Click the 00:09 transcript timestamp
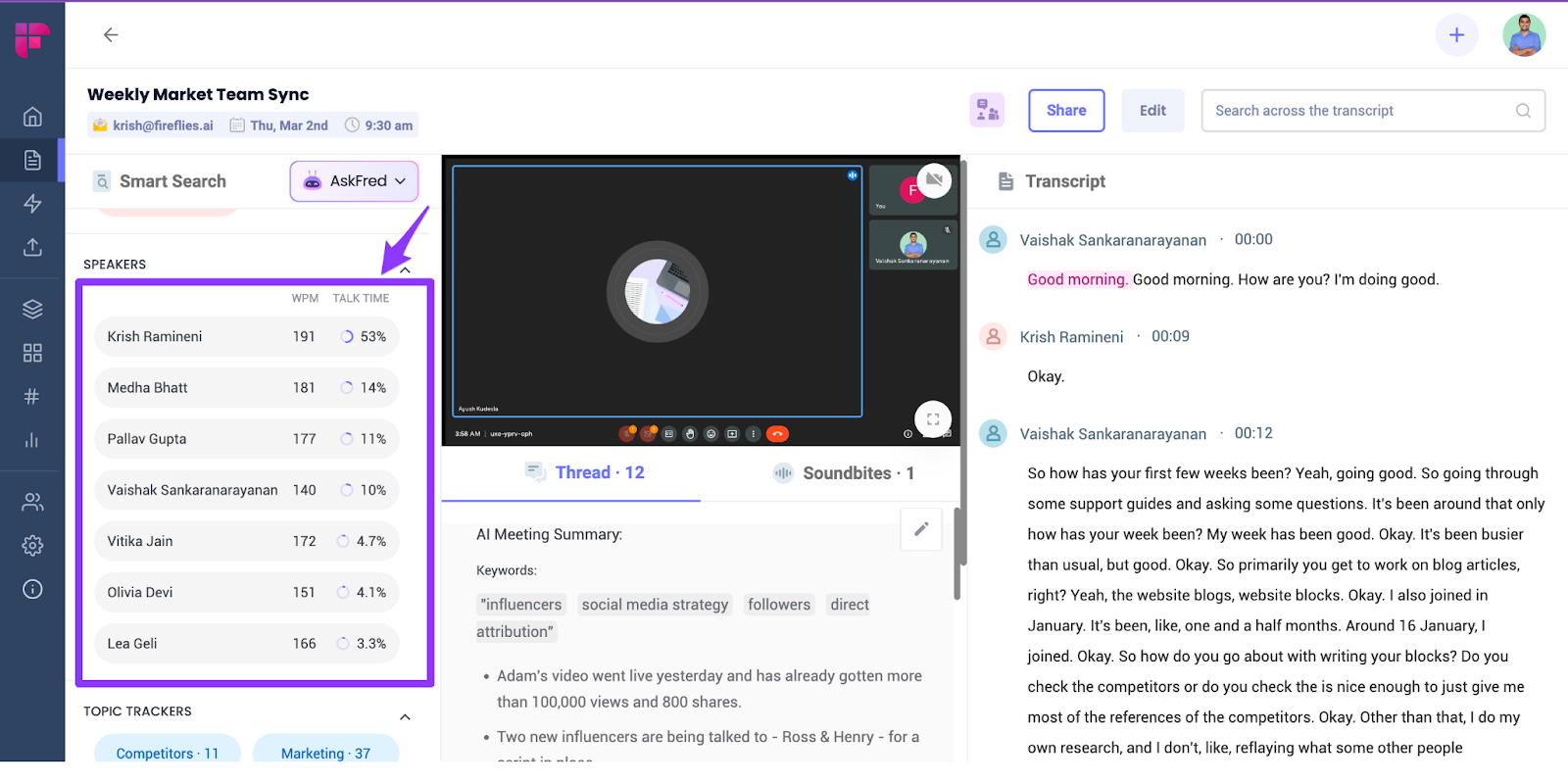 [x=1170, y=336]
